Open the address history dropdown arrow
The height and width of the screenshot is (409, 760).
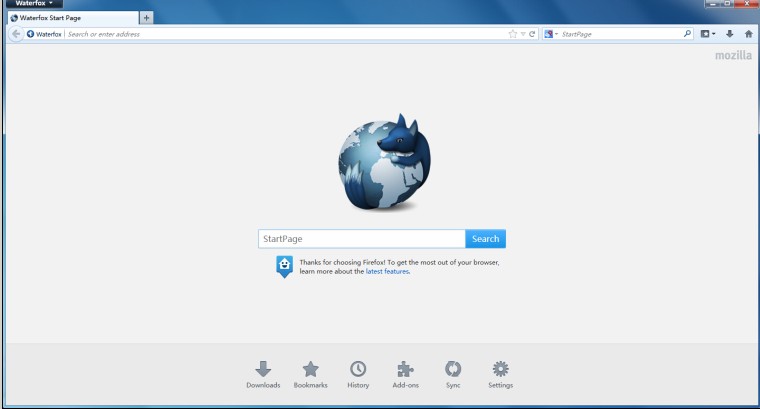(x=523, y=34)
